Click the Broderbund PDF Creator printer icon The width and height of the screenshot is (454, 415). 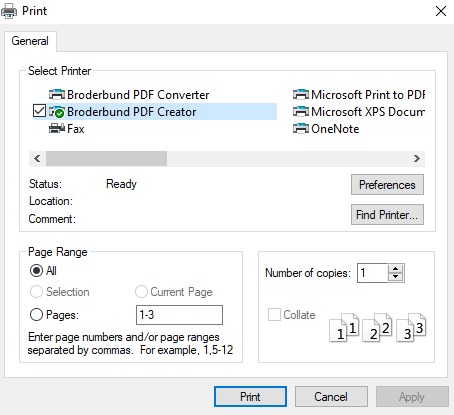[x=57, y=112]
